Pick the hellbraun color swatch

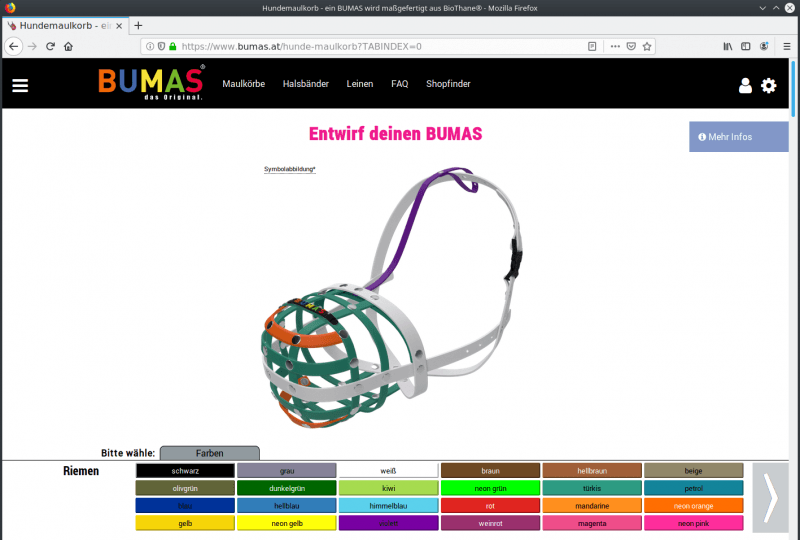(x=592, y=471)
